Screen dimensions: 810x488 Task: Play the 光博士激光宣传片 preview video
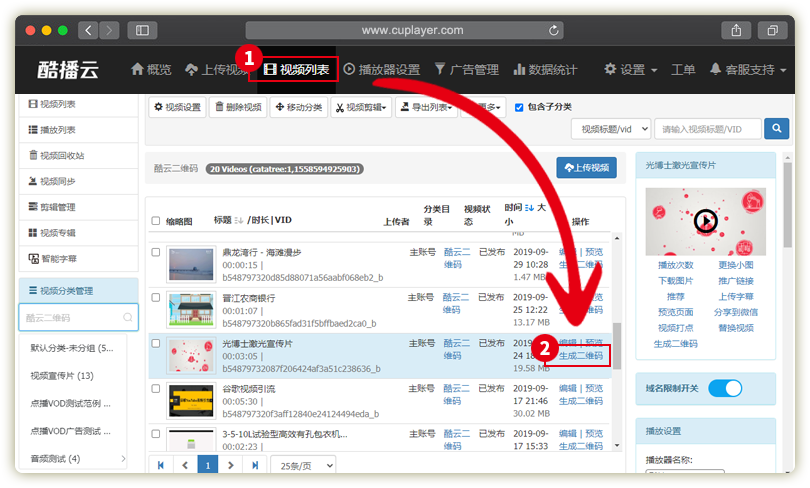click(706, 221)
